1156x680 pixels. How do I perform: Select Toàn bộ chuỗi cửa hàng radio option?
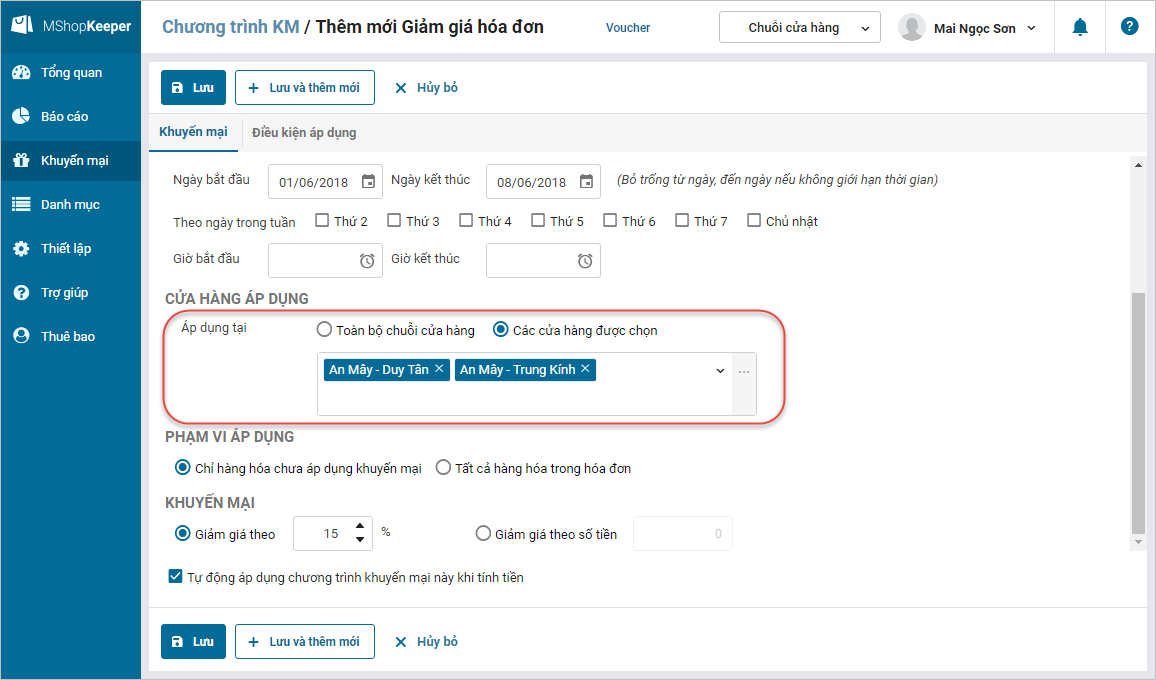point(324,330)
